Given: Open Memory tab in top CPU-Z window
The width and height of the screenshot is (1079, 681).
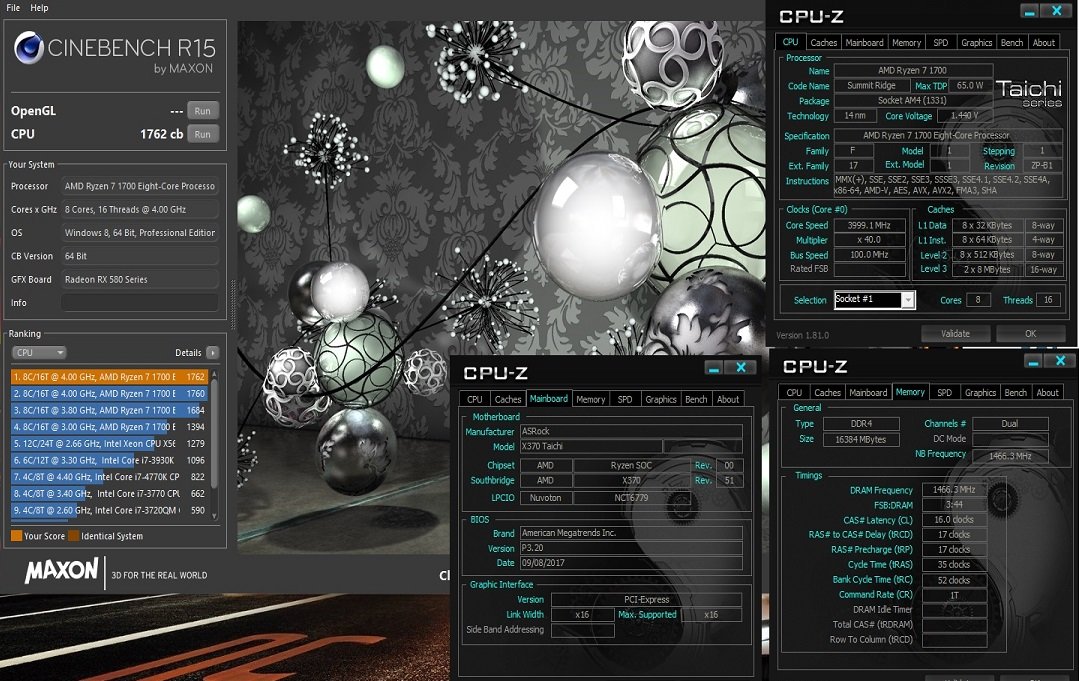Looking at the screenshot, I should (906, 43).
